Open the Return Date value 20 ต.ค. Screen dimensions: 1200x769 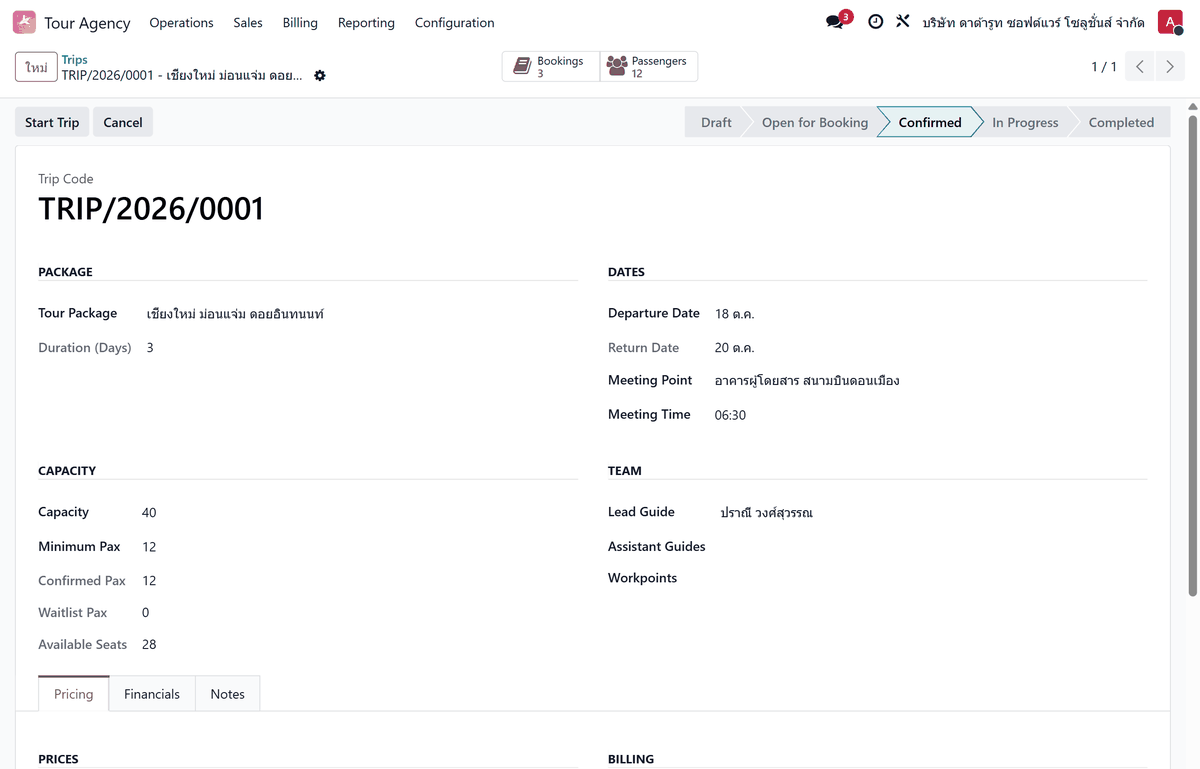click(735, 348)
